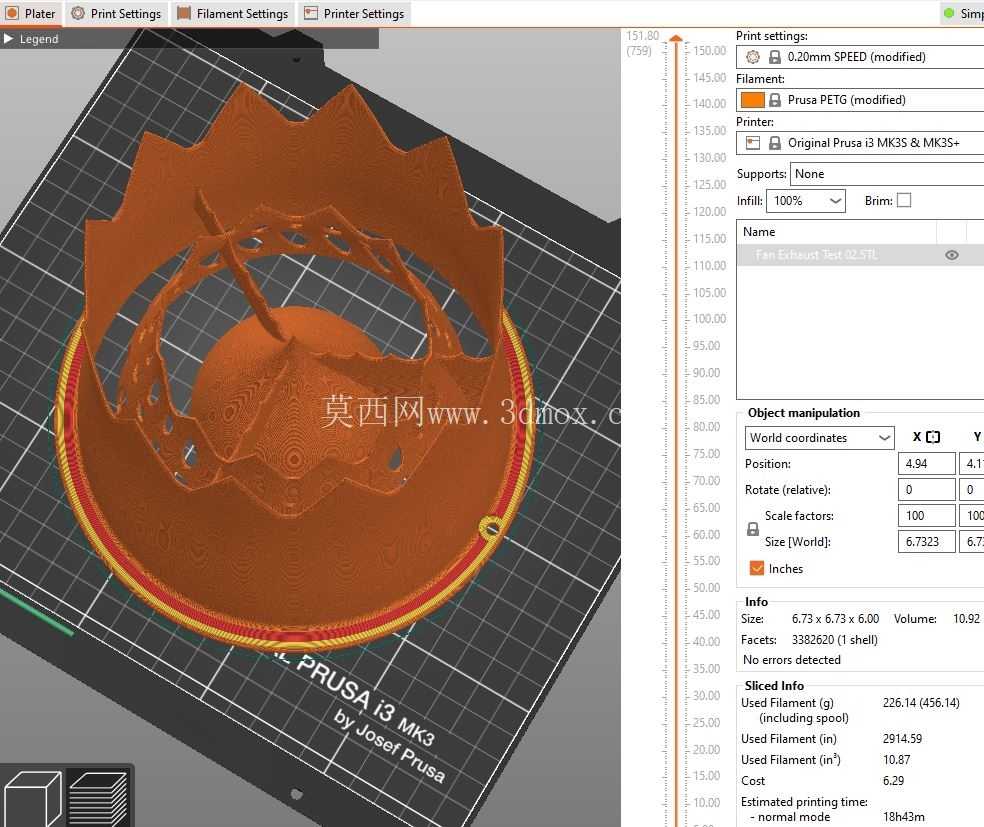
Task: Open the Infill 100% dropdown
Action: (x=806, y=201)
